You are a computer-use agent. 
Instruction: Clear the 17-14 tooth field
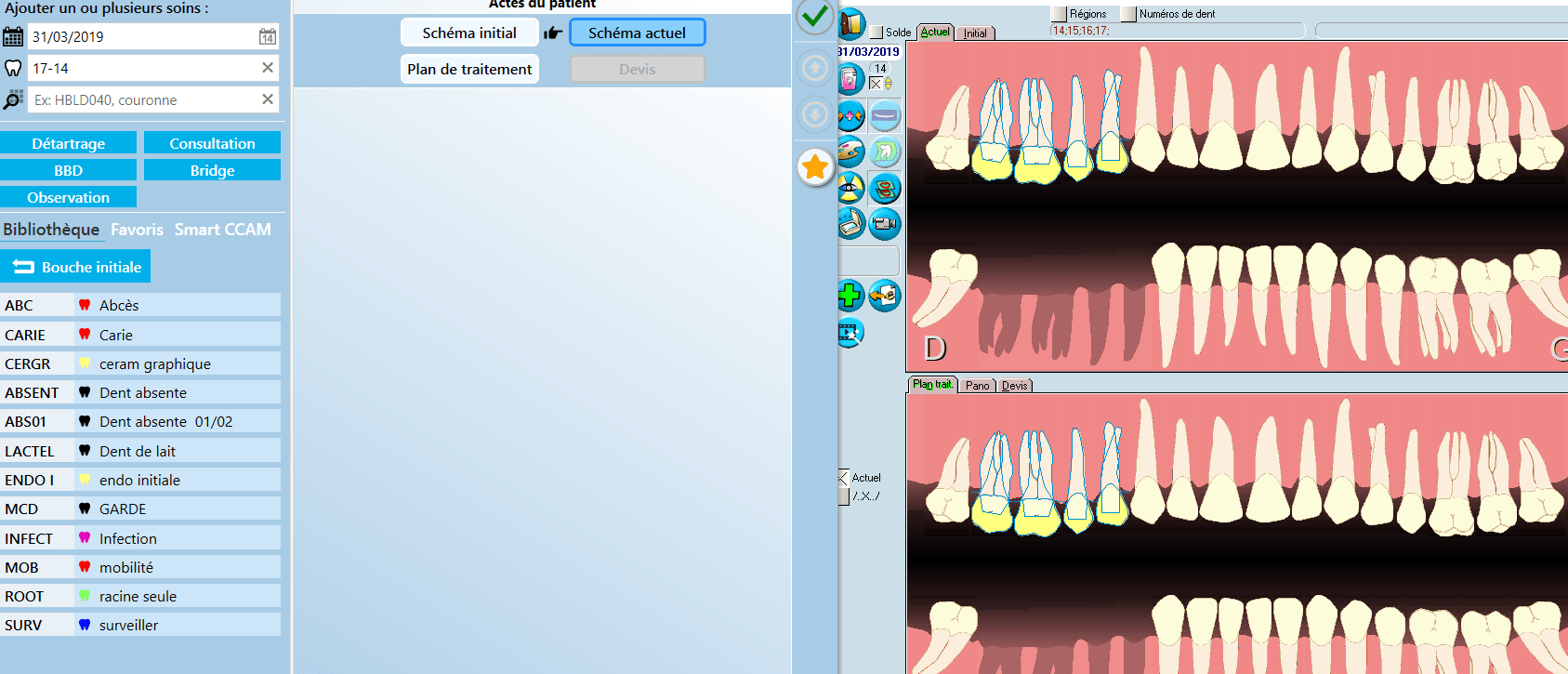268,68
